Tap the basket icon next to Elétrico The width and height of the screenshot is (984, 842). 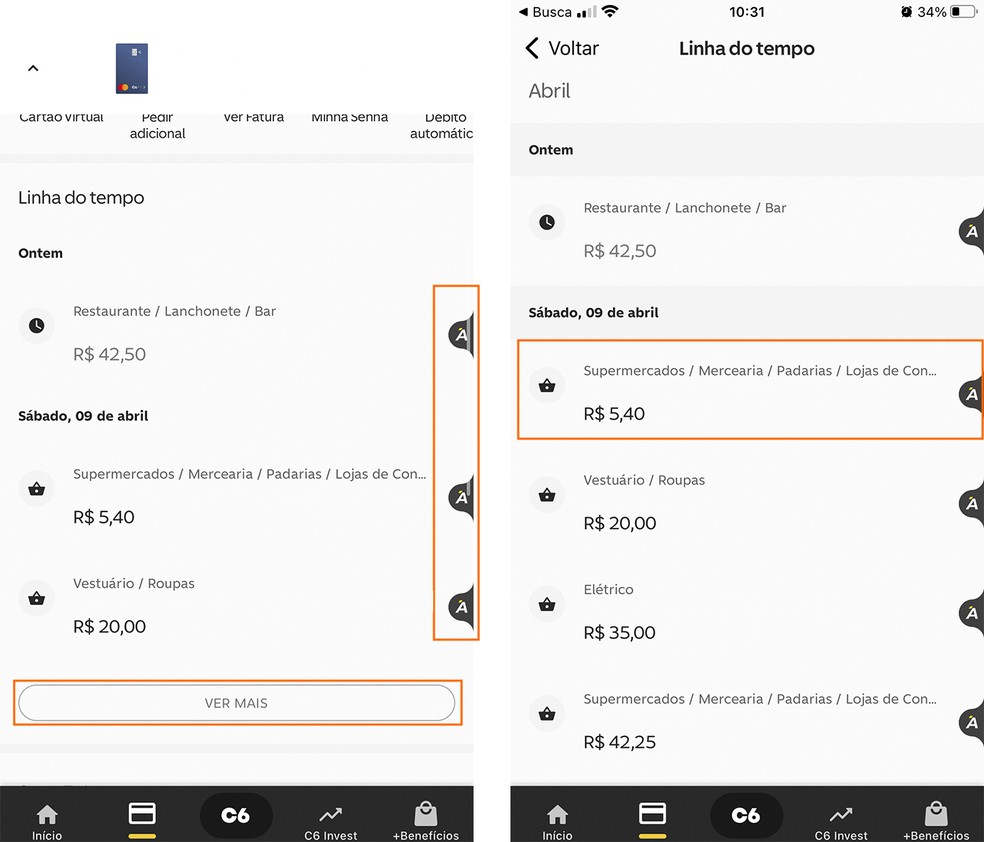point(547,604)
